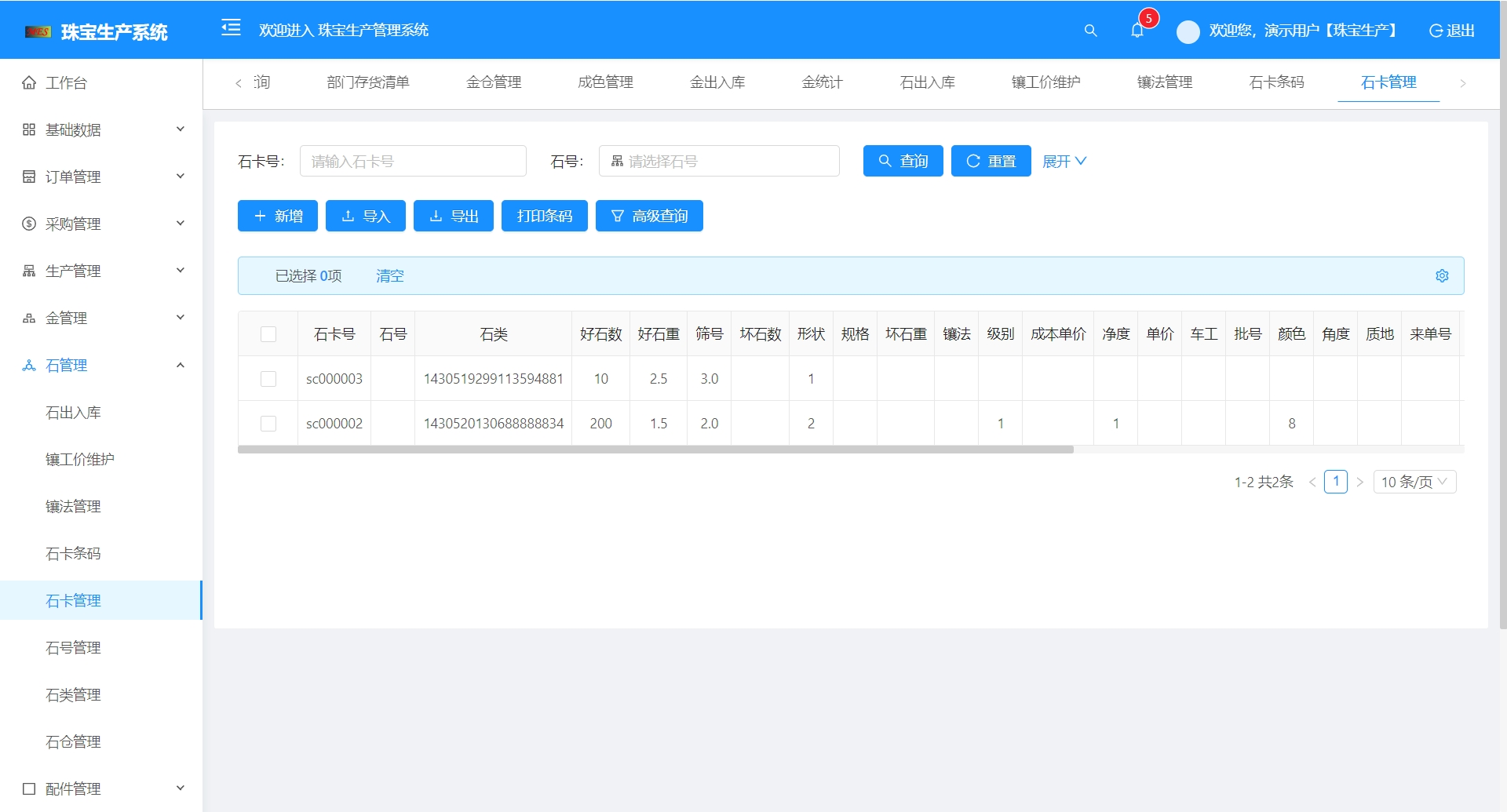Click the 工作台 home icon
1507x812 pixels.
(x=27, y=82)
